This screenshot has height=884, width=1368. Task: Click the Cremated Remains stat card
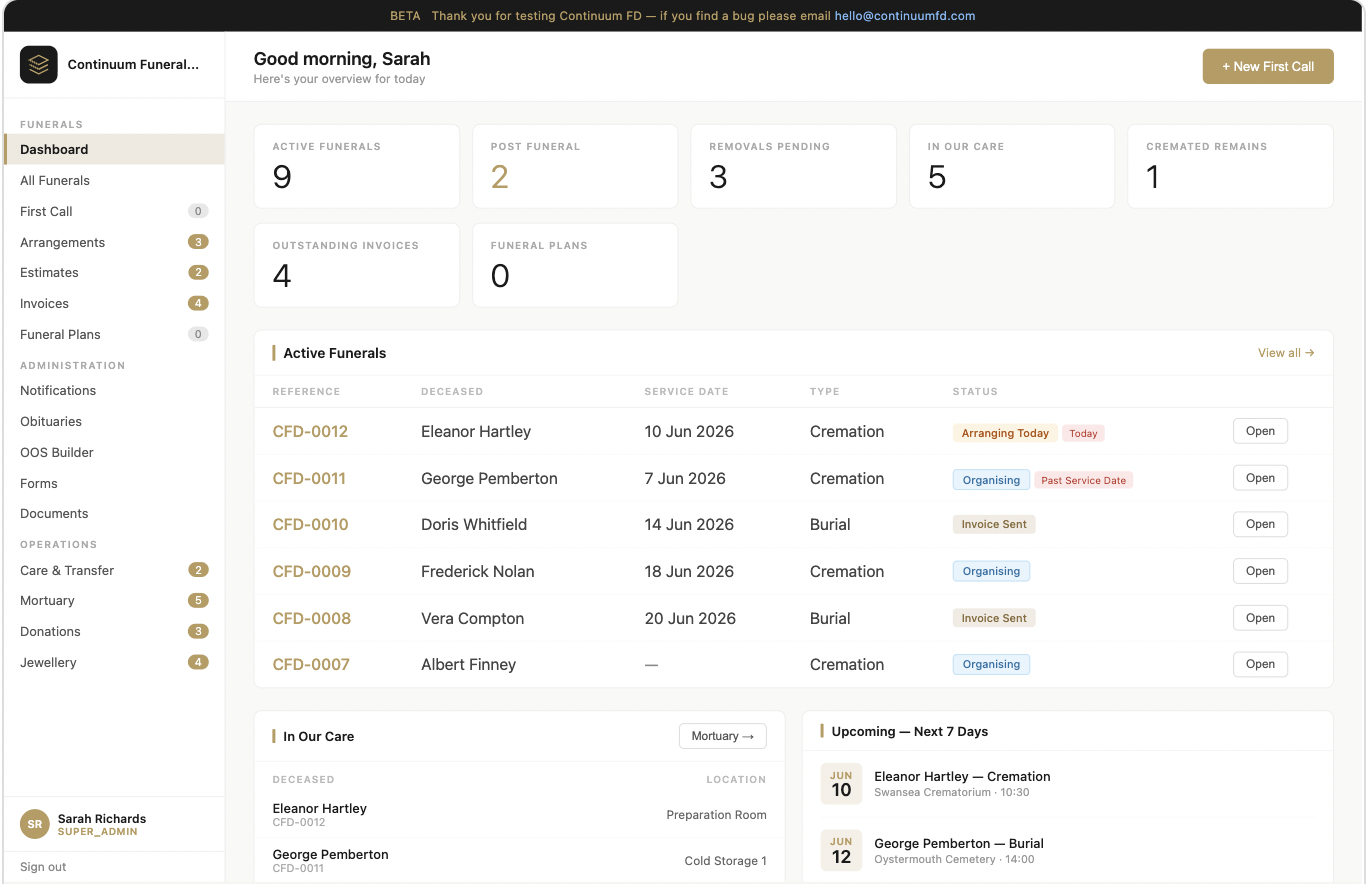click(1230, 166)
